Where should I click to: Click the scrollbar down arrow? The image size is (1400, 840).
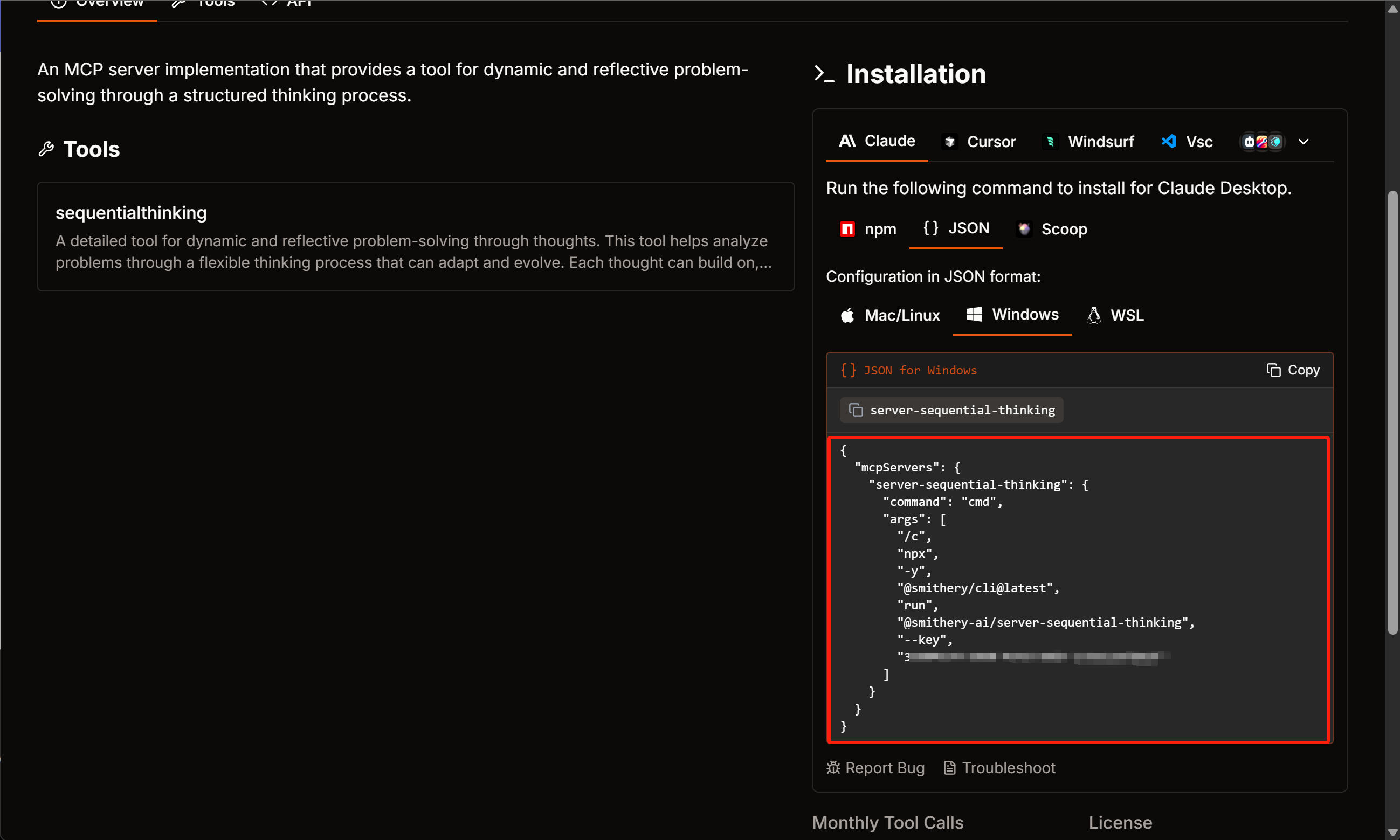click(1393, 832)
